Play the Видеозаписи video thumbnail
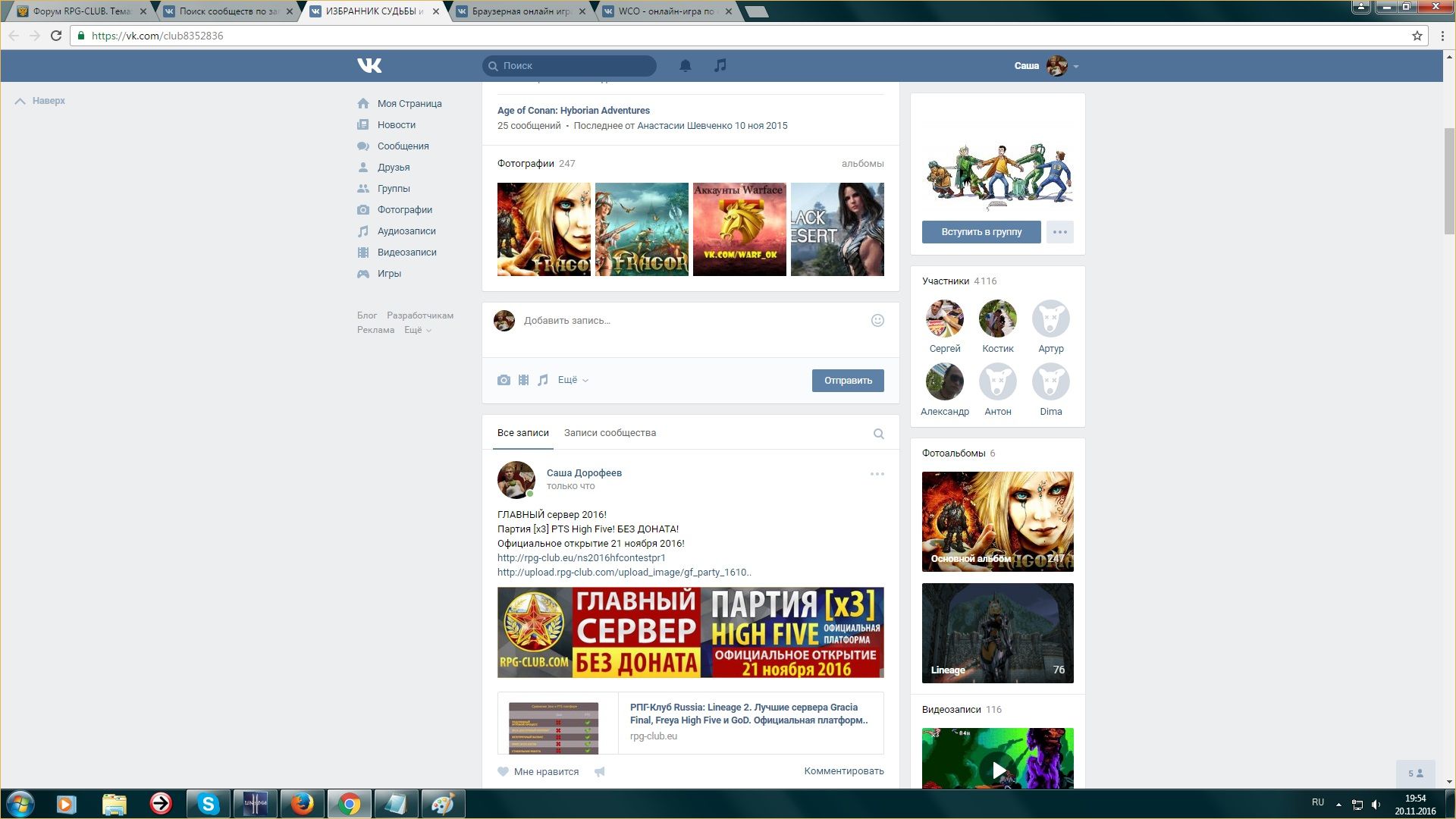Image resolution: width=1456 pixels, height=819 pixels. [x=998, y=770]
